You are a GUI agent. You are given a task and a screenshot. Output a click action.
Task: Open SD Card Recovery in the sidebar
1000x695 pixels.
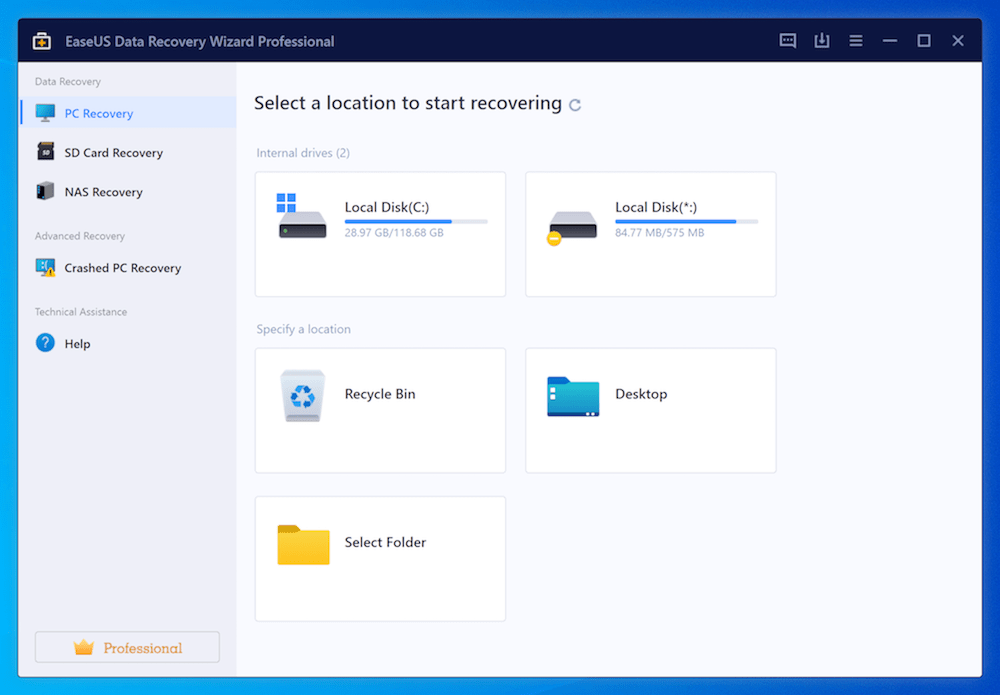point(113,153)
